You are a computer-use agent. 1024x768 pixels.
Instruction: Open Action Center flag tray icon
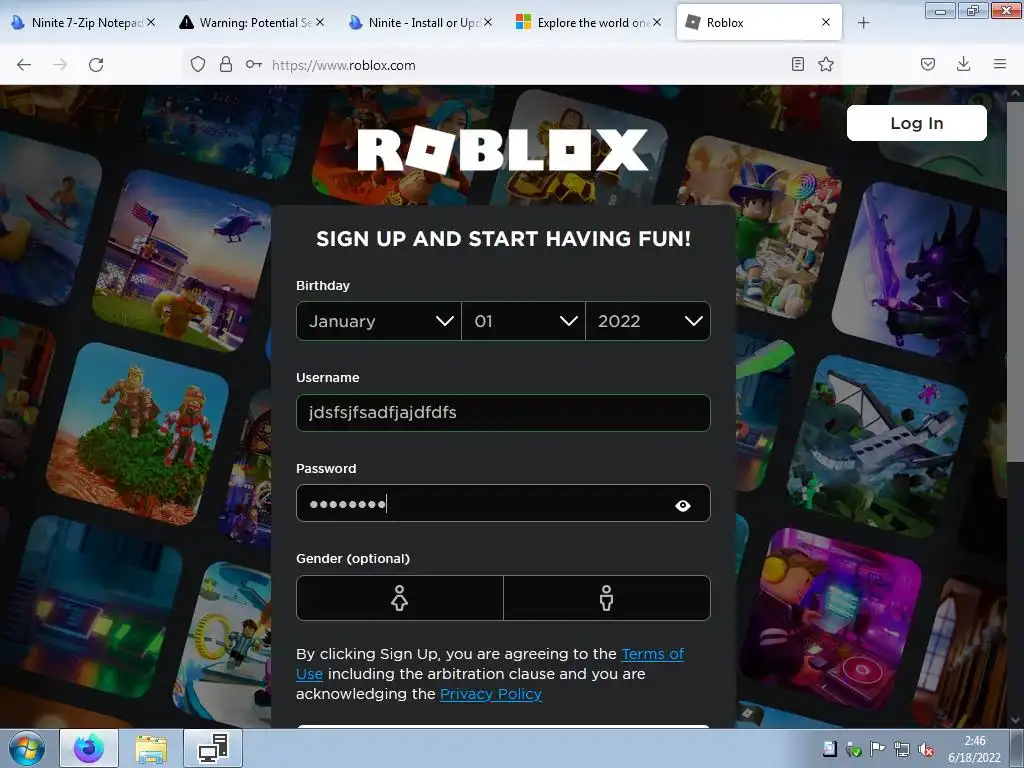877,749
